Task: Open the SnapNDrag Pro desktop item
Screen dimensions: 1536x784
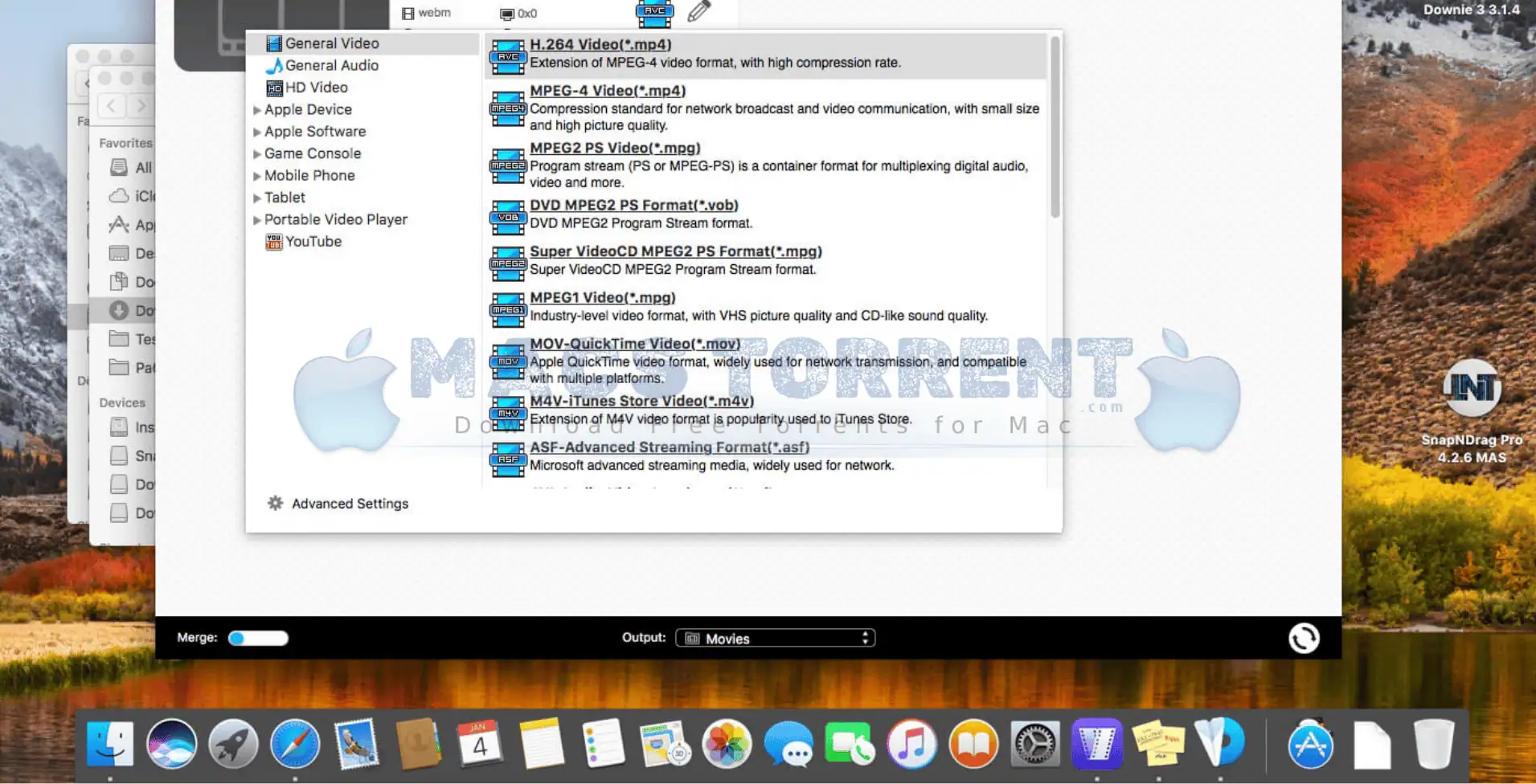Action: coord(1472,411)
